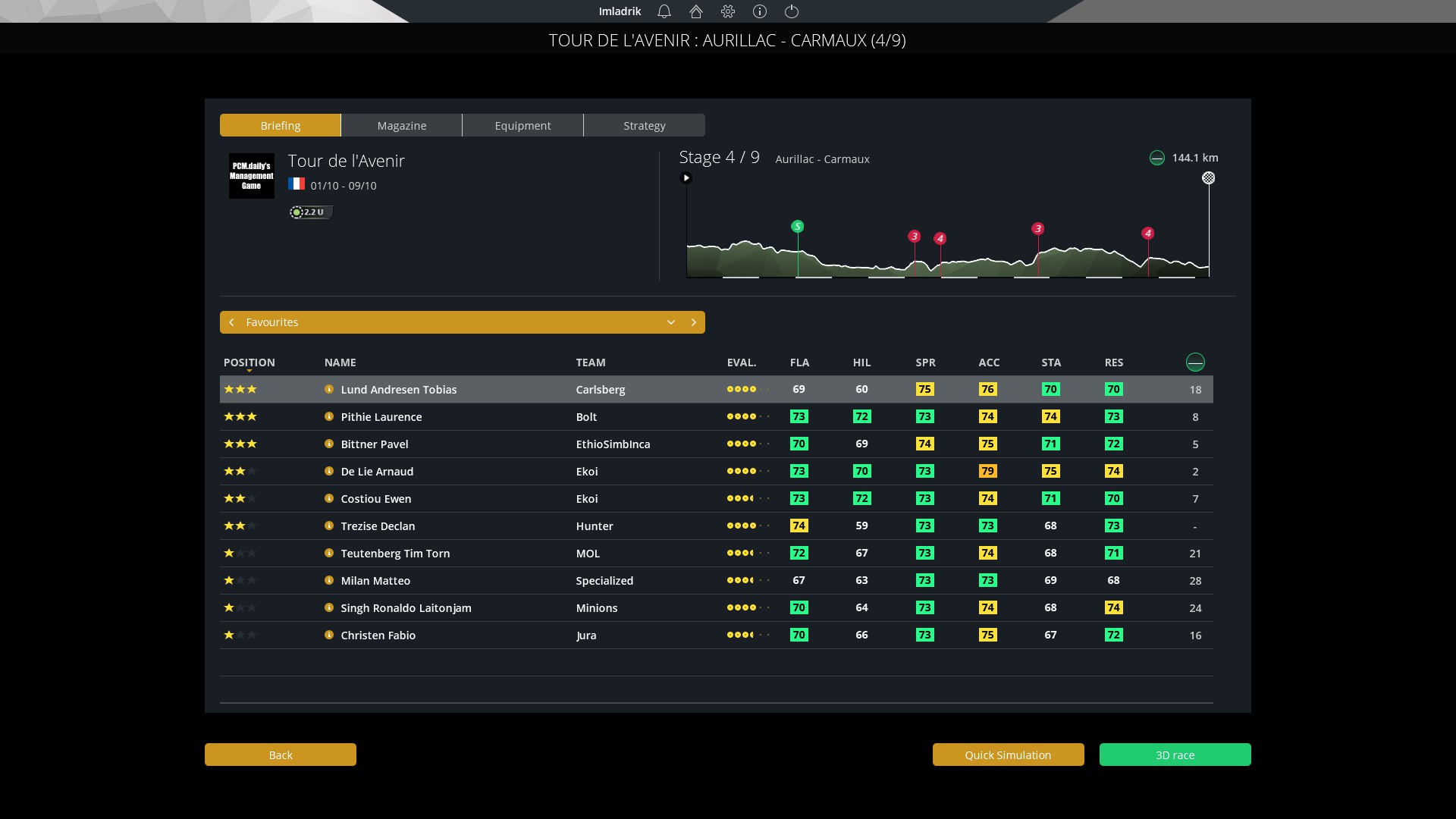1456x819 pixels.
Task: Click info icon next to Lund Andresen Tobias
Action: tap(329, 389)
